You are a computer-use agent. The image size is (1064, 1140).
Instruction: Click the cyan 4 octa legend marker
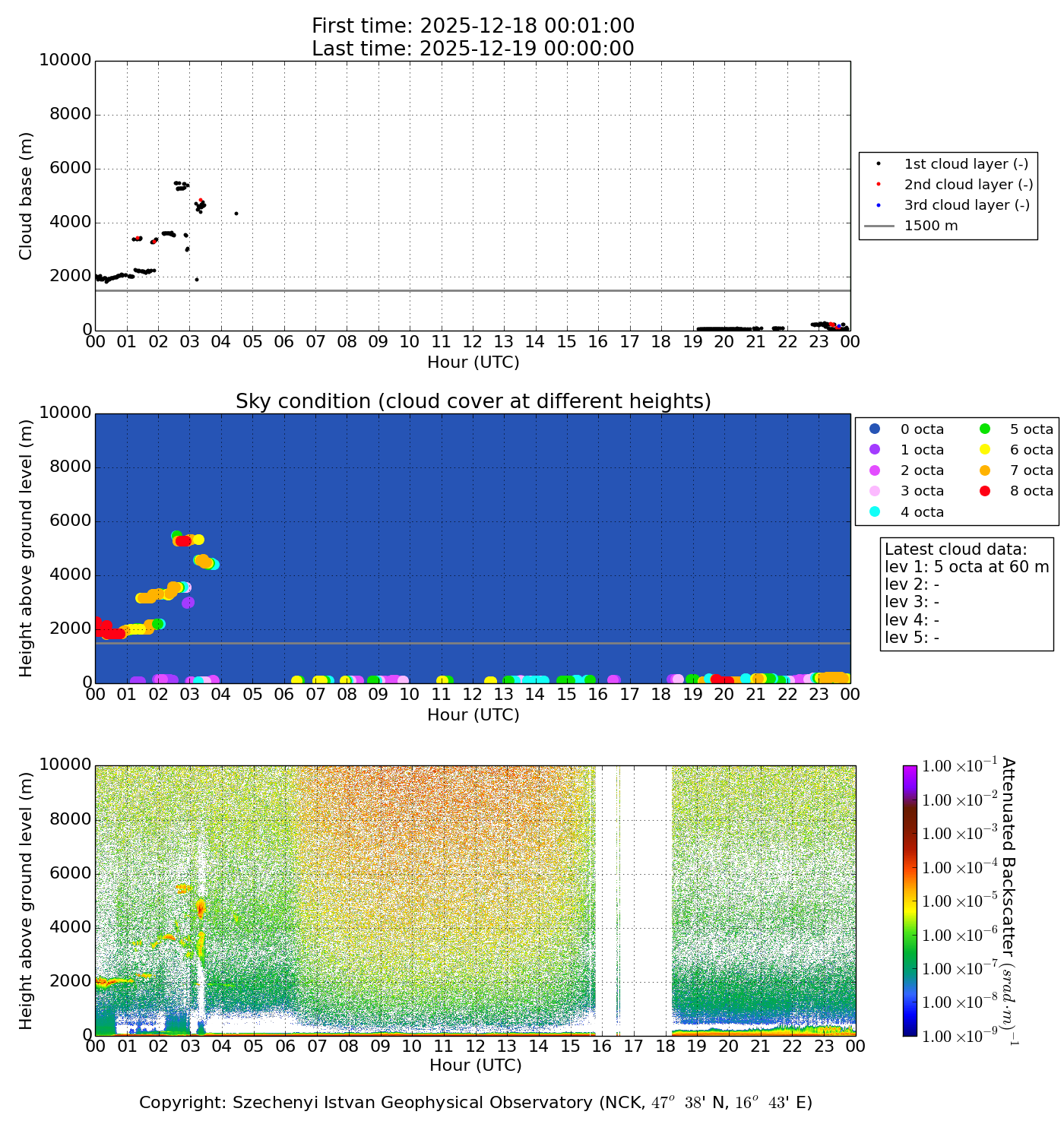(875, 511)
